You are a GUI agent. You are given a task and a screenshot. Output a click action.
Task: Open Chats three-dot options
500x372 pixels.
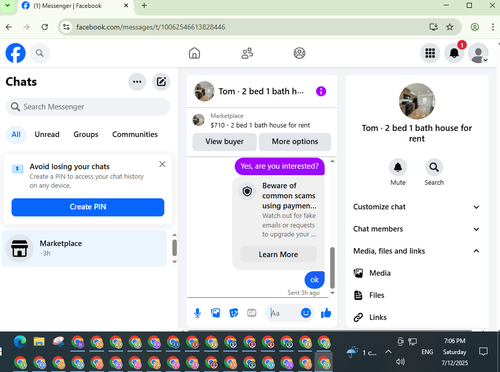[x=137, y=82]
